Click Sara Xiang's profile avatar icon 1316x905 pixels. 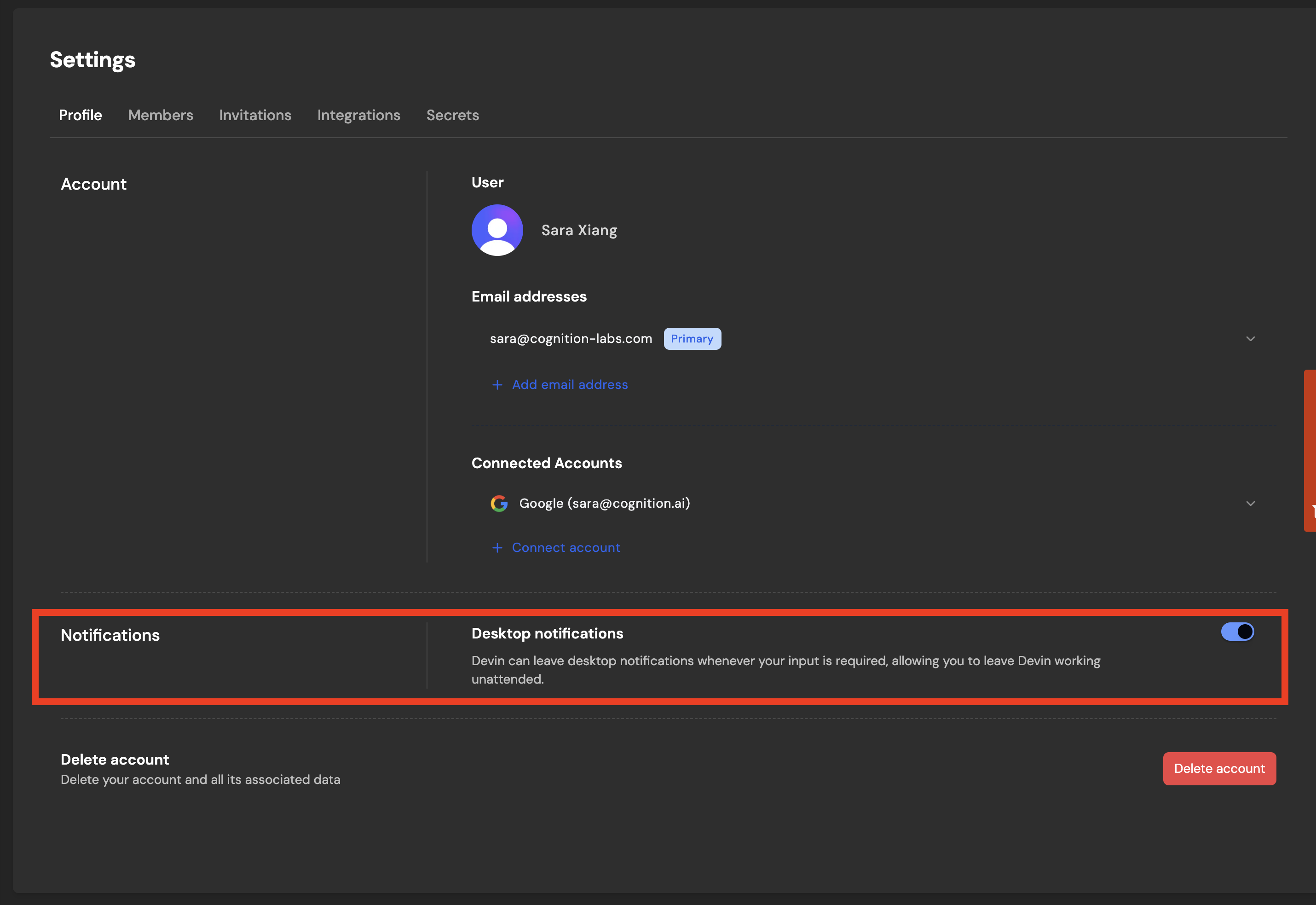497,230
